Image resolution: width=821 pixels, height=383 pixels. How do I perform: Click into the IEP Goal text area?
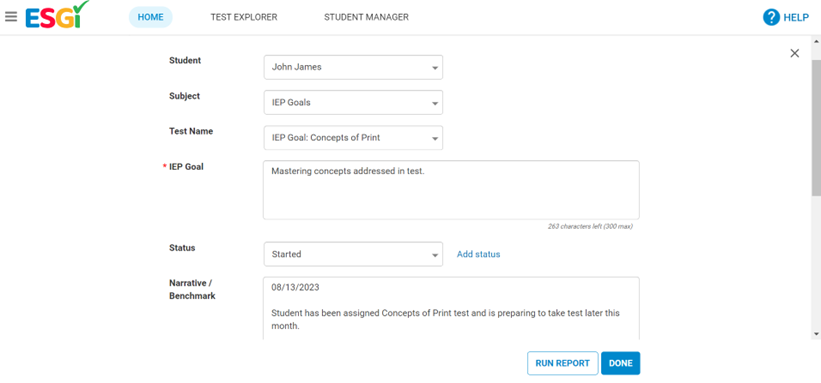(451, 190)
